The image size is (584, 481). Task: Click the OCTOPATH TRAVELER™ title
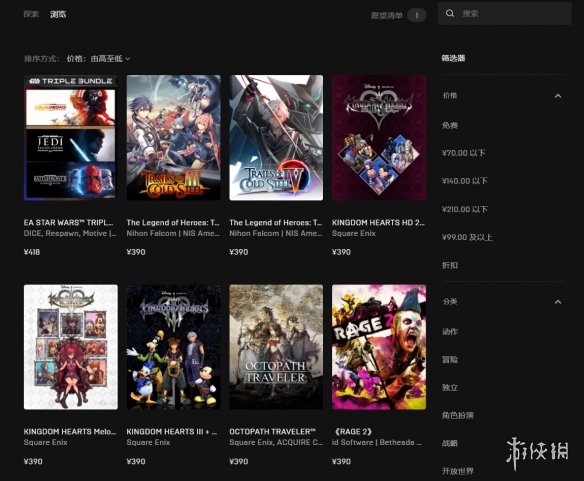272,431
